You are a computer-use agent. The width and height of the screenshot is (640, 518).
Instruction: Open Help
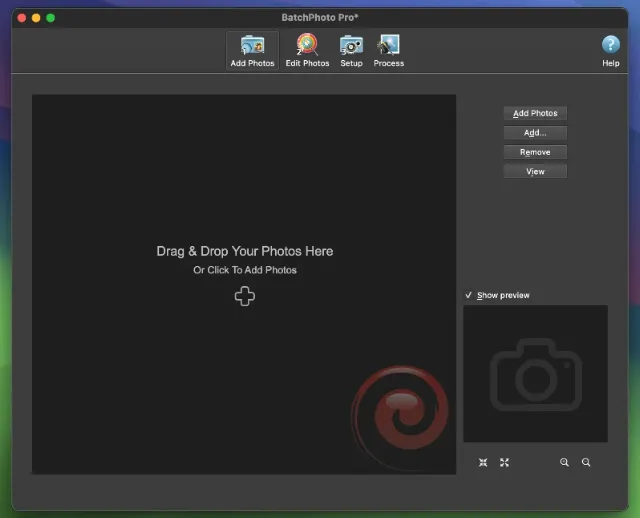click(611, 51)
